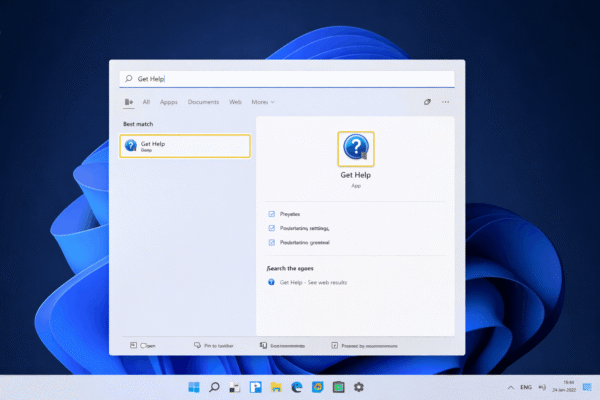Select the first option label in the details list
The width and height of the screenshot is (600, 400).
point(290,214)
